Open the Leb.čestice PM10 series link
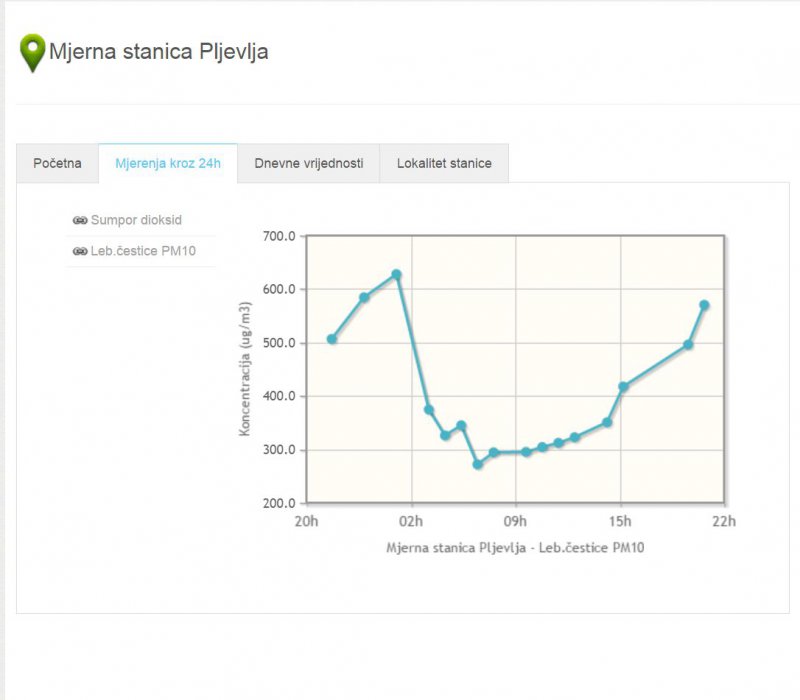 tap(143, 251)
